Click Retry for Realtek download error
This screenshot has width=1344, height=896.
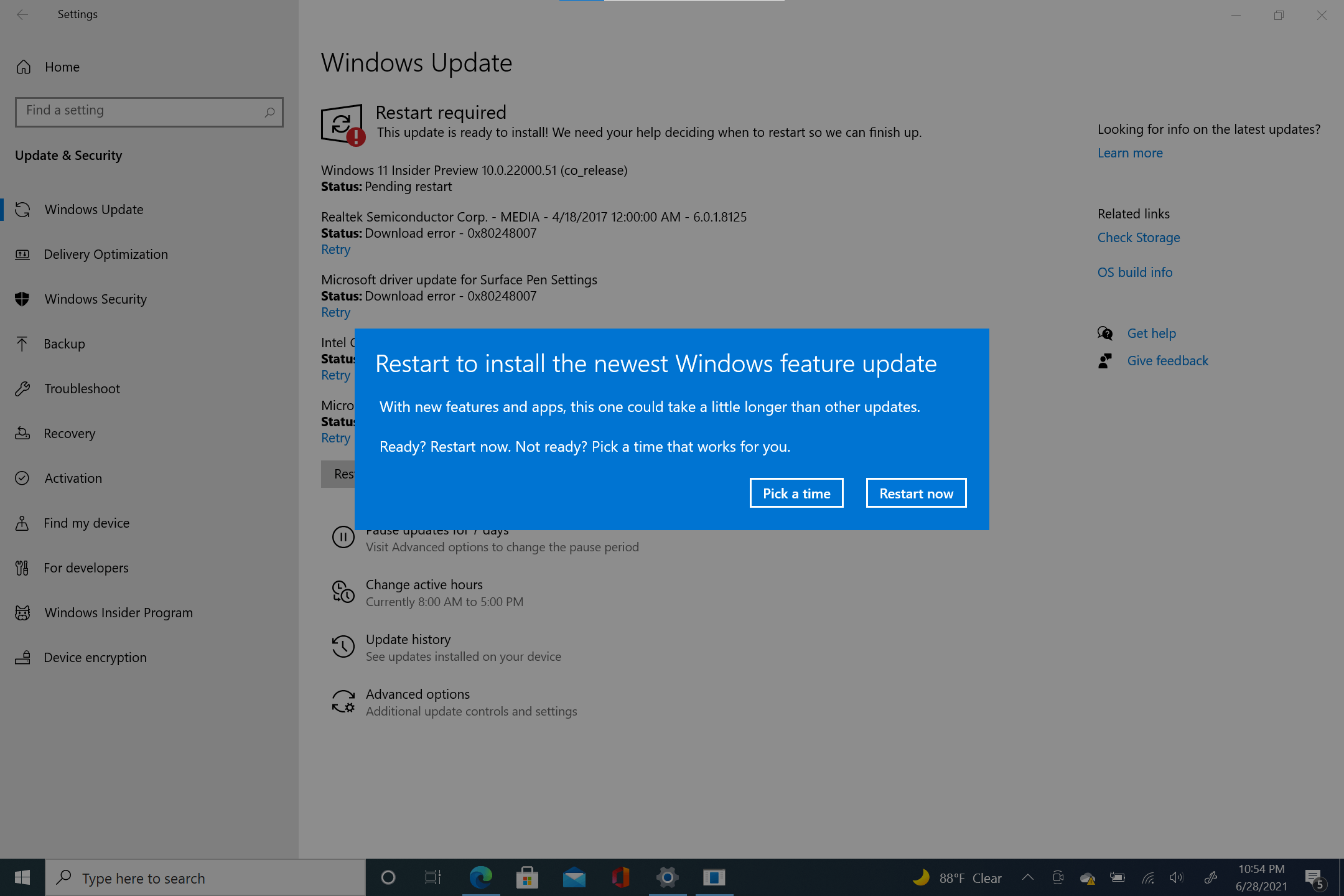pos(335,248)
